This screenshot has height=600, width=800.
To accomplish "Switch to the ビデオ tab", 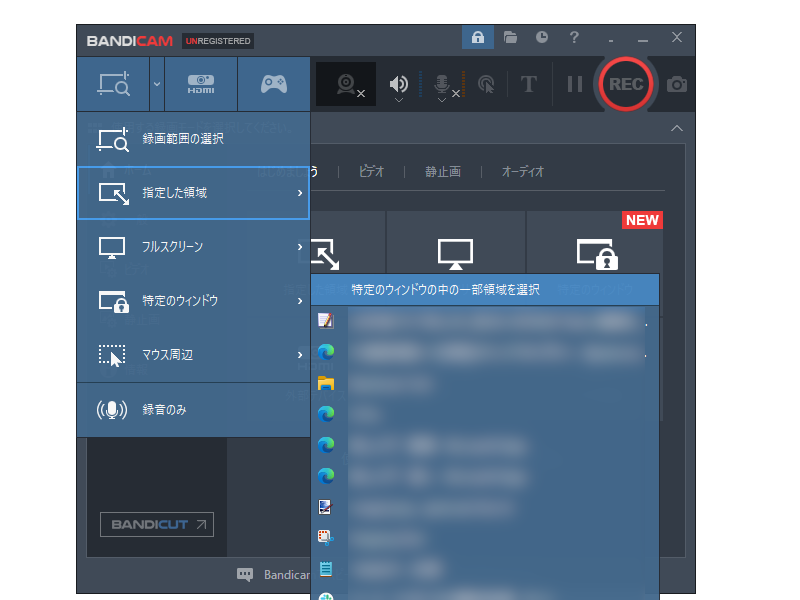I will (371, 171).
